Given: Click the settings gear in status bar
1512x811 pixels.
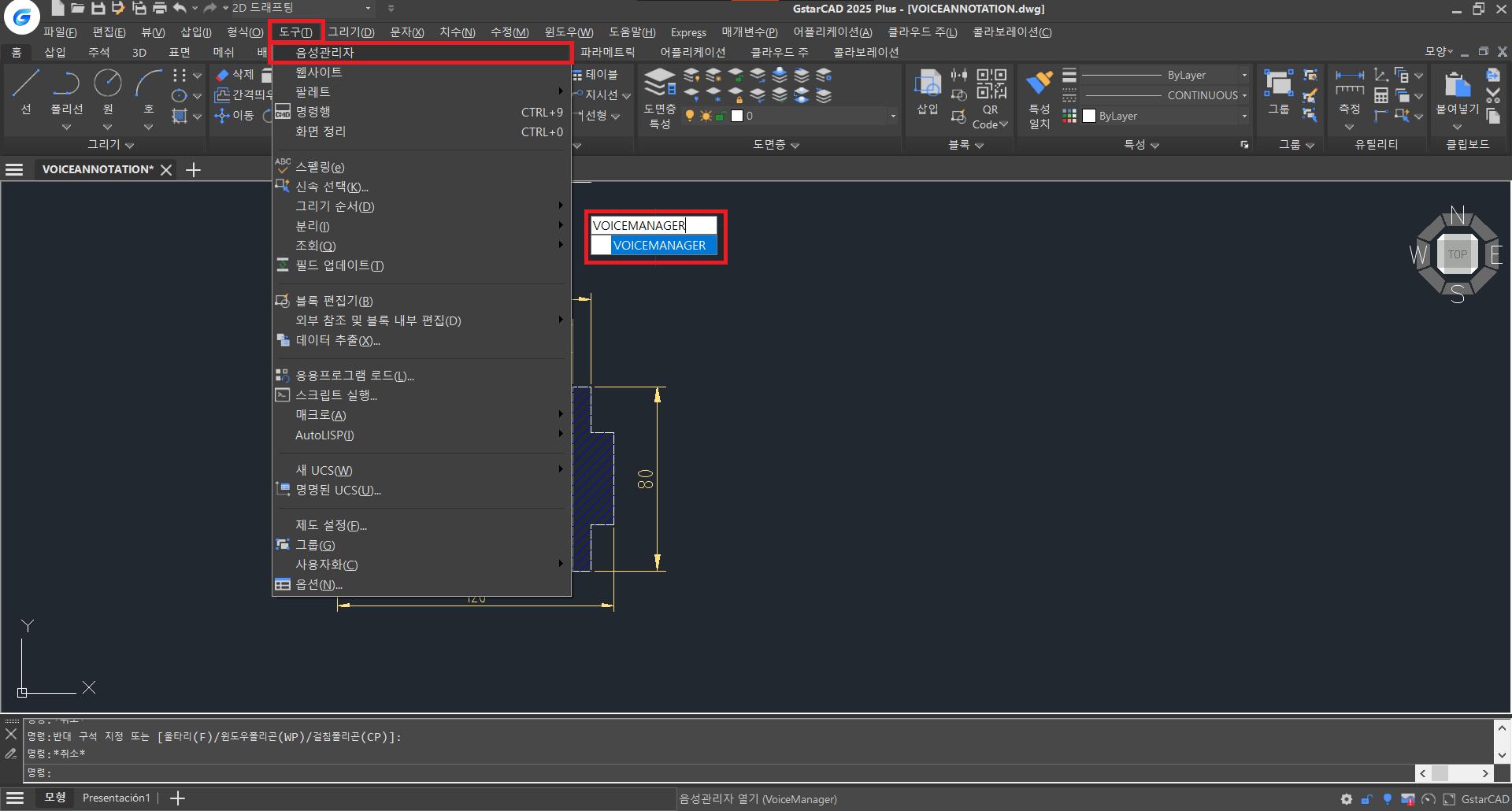Looking at the screenshot, I should (x=1347, y=799).
